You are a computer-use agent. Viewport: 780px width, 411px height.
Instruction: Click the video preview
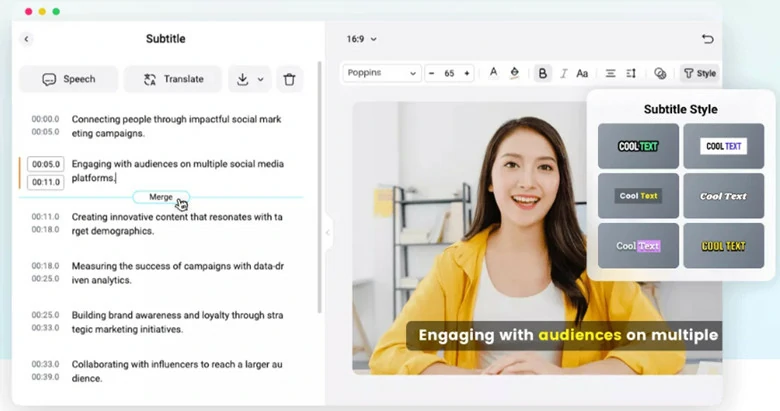point(537,238)
